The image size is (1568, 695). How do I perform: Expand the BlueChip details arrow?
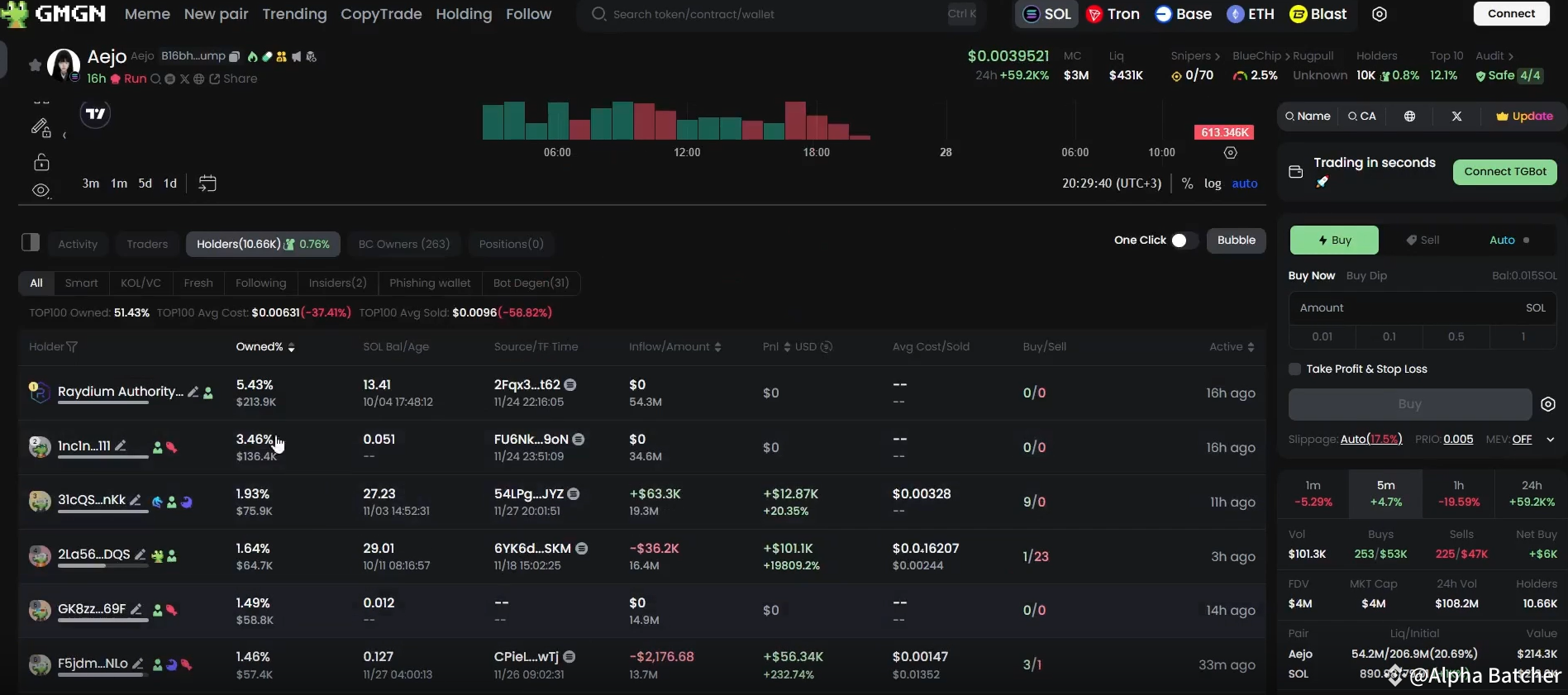pos(1287,56)
